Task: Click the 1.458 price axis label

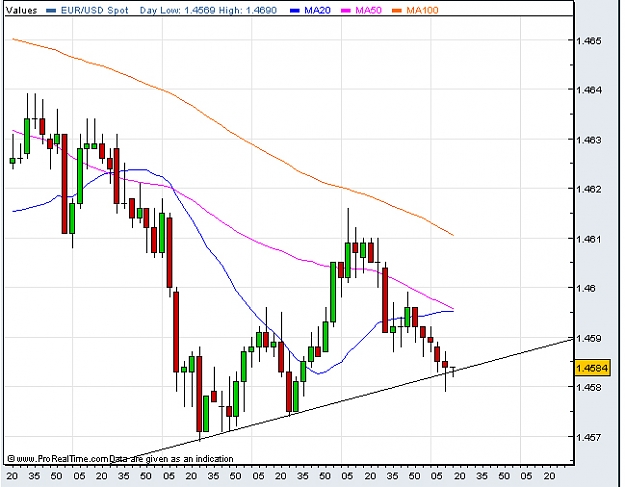Action: point(589,387)
